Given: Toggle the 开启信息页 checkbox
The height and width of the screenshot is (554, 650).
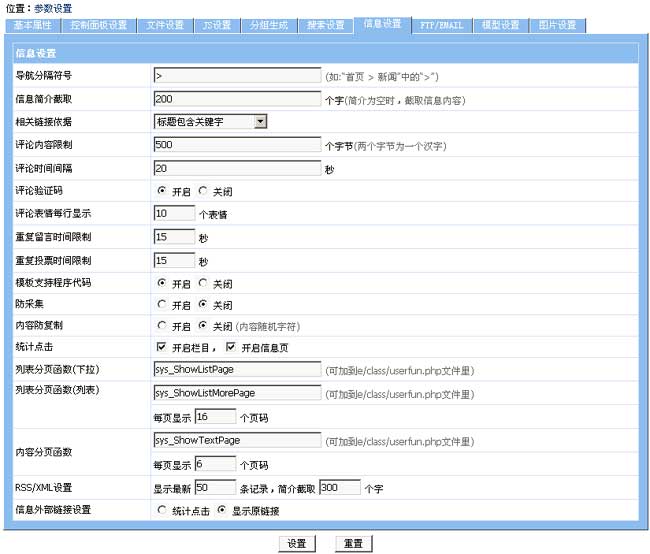Looking at the screenshot, I should tap(231, 347).
